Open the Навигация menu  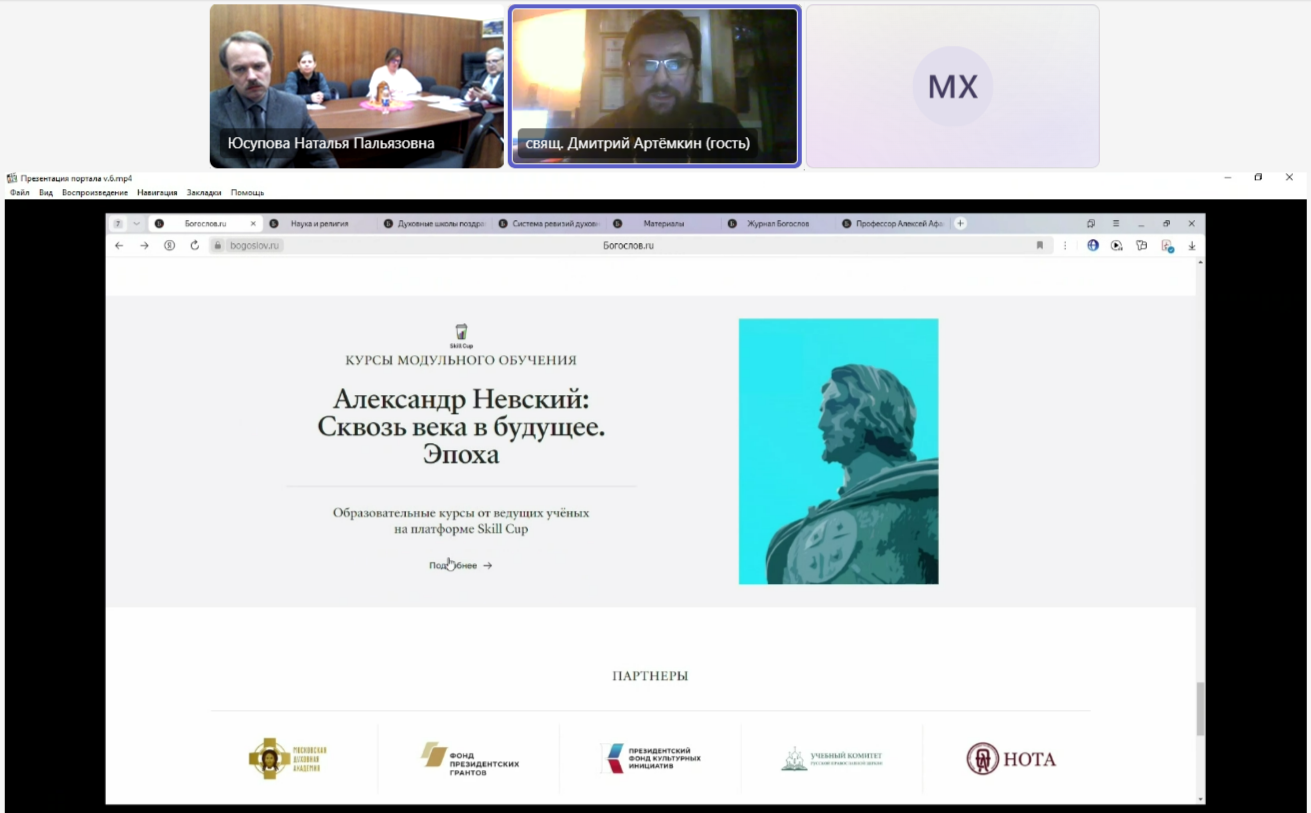pos(157,193)
